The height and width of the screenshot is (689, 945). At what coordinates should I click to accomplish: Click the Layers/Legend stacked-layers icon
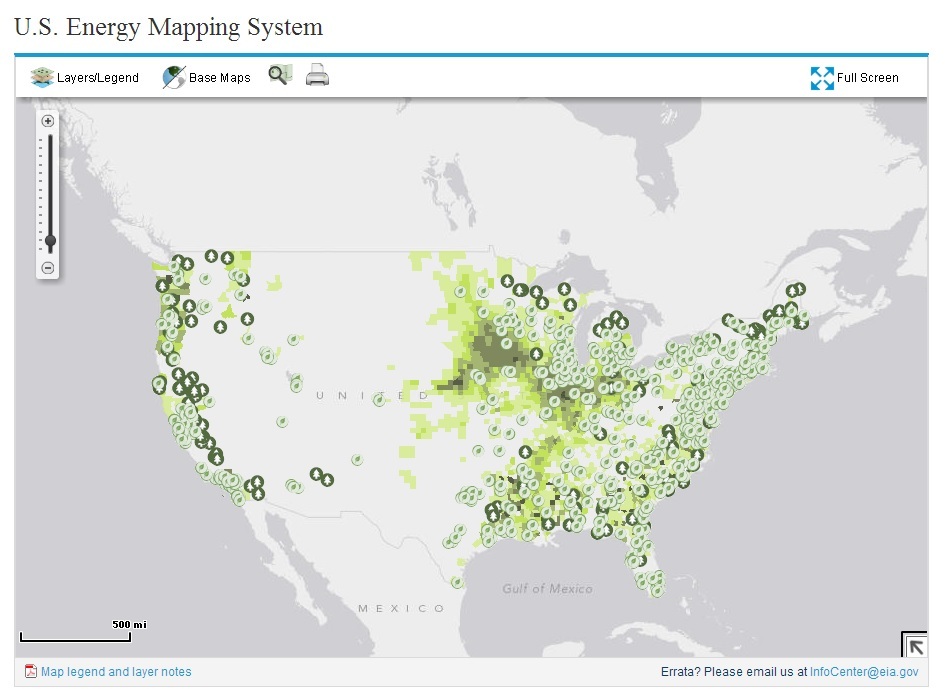pos(40,75)
